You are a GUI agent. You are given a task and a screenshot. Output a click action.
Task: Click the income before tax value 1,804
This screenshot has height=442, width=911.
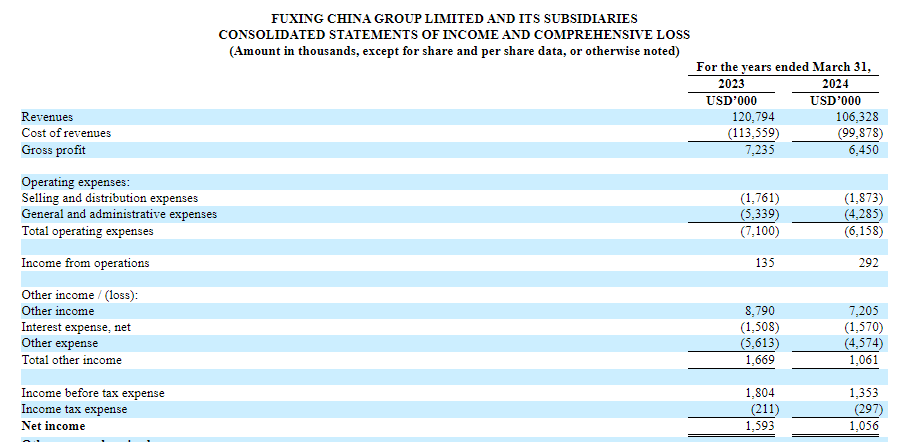(760, 393)
